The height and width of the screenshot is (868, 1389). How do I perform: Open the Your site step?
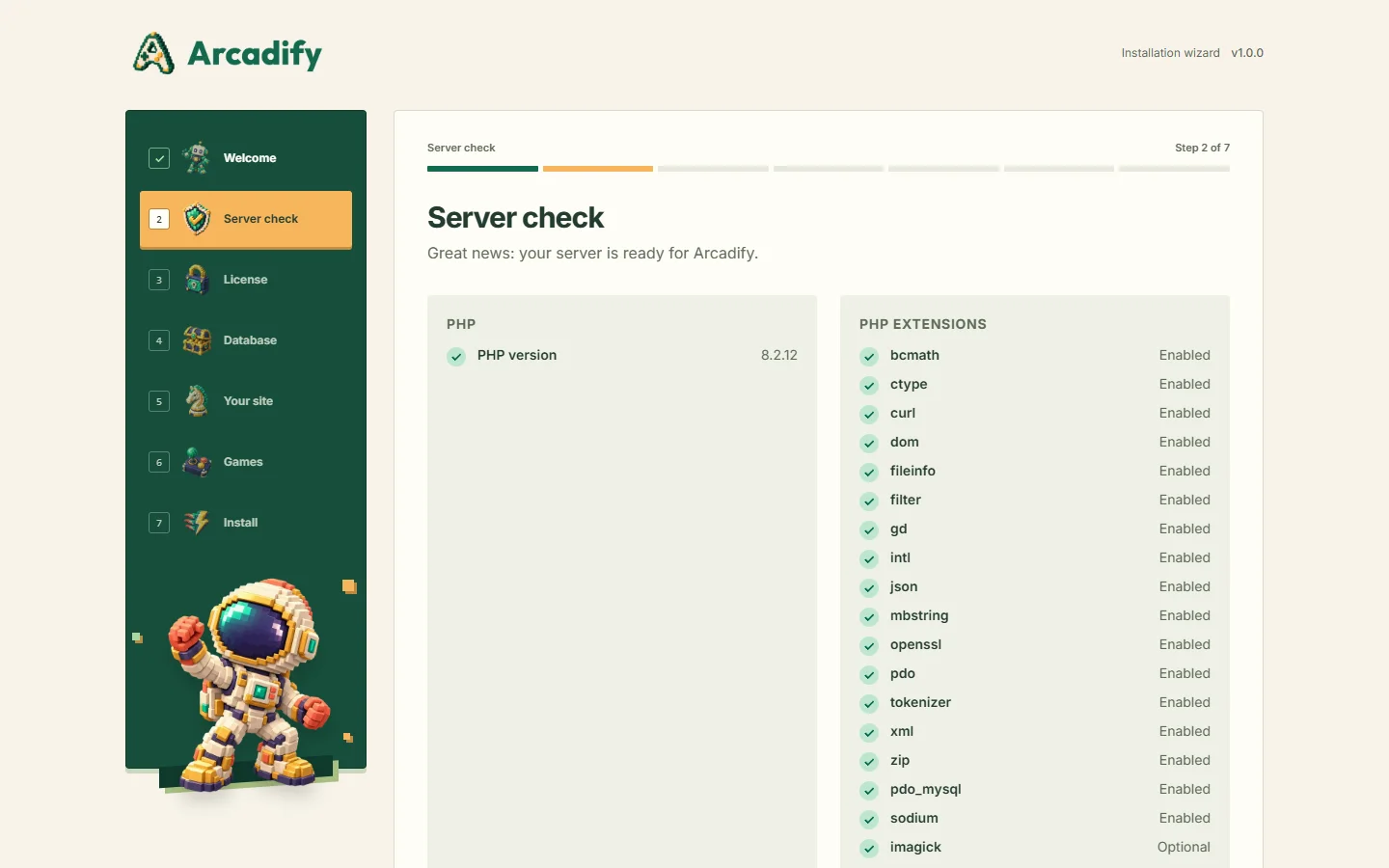pos(246,401)
